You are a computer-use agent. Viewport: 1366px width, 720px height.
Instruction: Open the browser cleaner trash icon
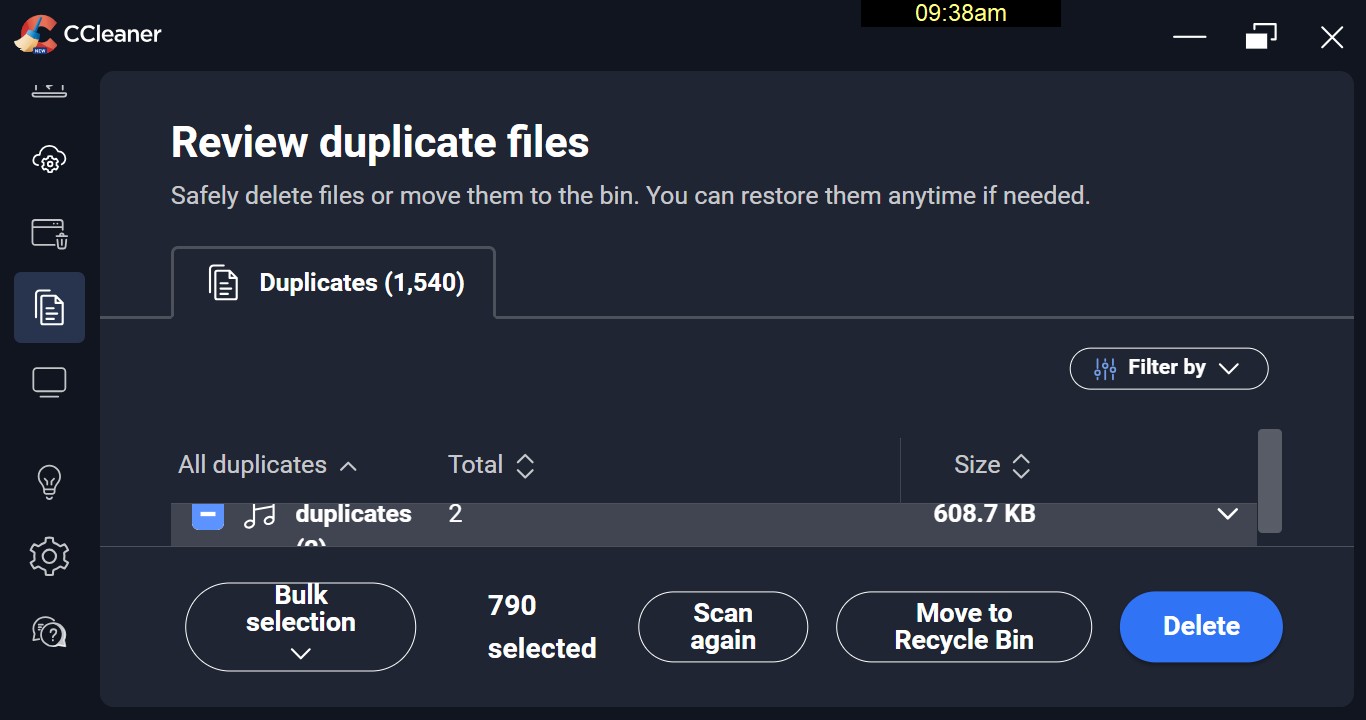coord(49,234)
